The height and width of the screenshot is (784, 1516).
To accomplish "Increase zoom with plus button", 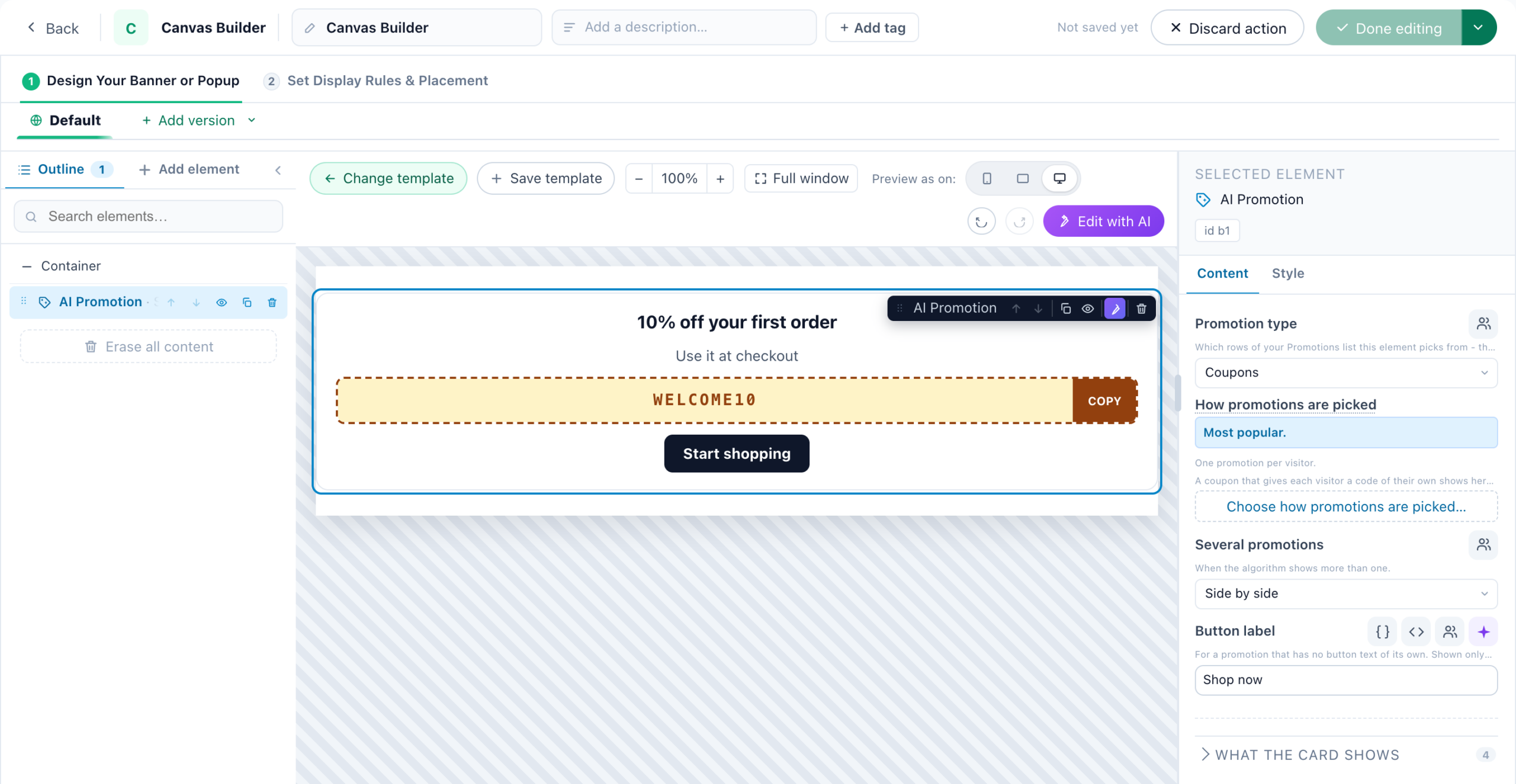I will tap(720, 178).
